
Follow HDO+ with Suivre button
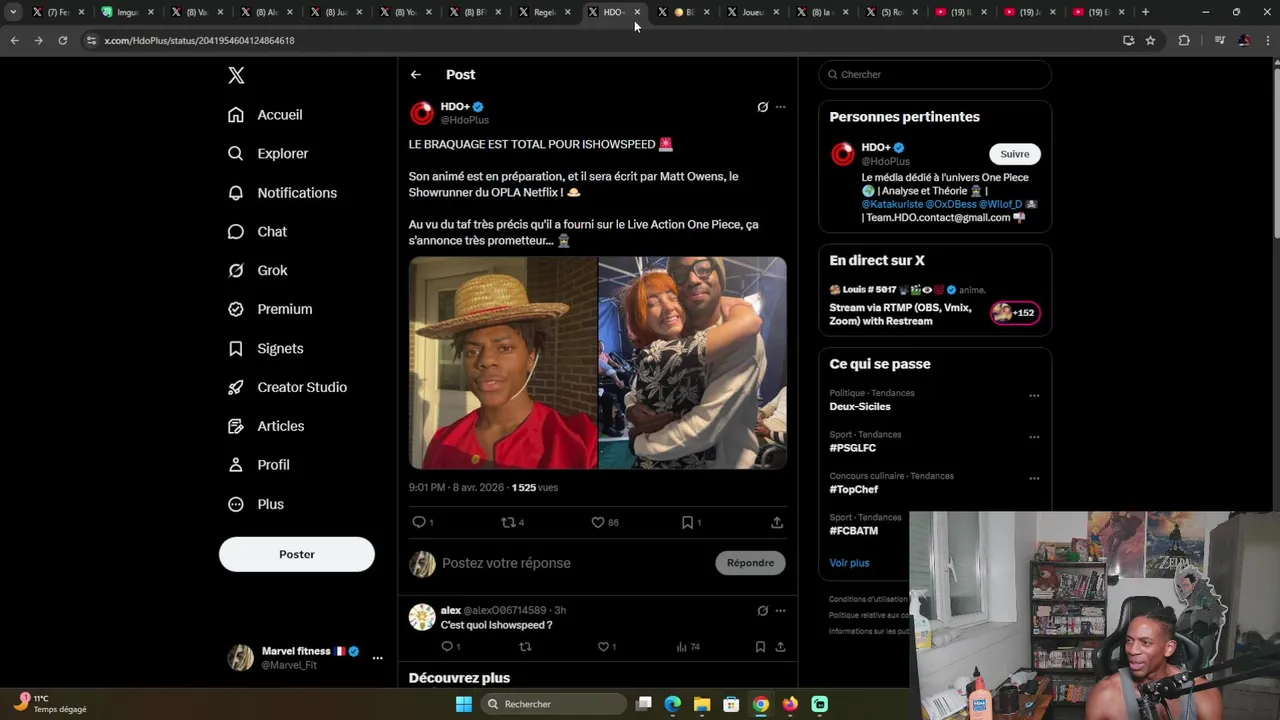pos(1015,154)
